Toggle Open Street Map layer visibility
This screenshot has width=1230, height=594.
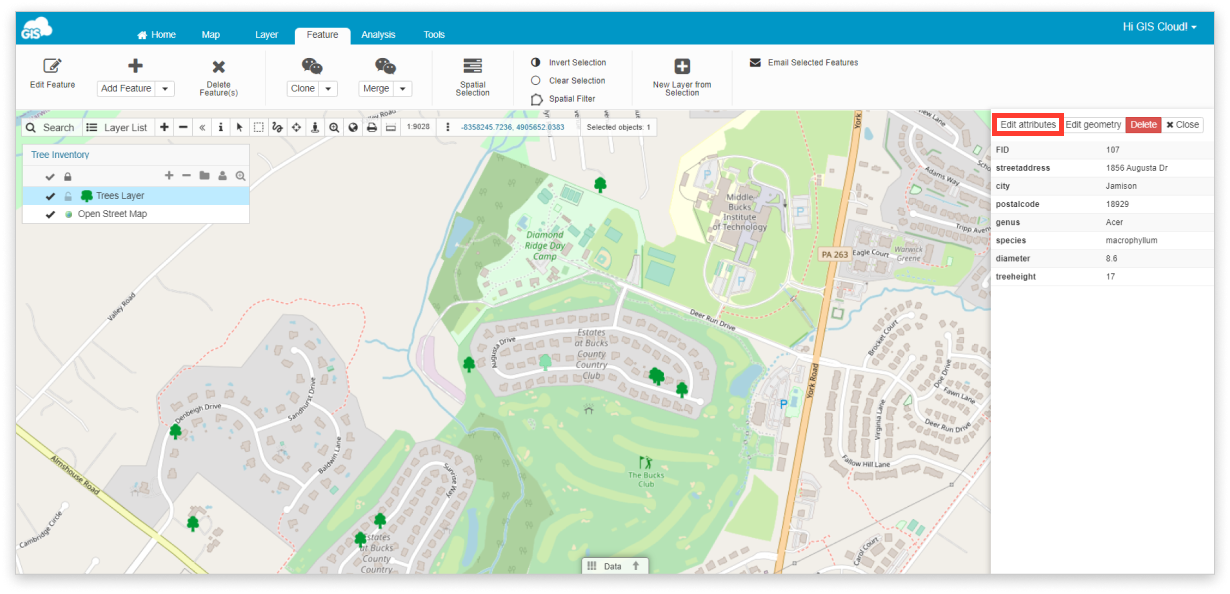pyautogui.click(x=50, y=214)
